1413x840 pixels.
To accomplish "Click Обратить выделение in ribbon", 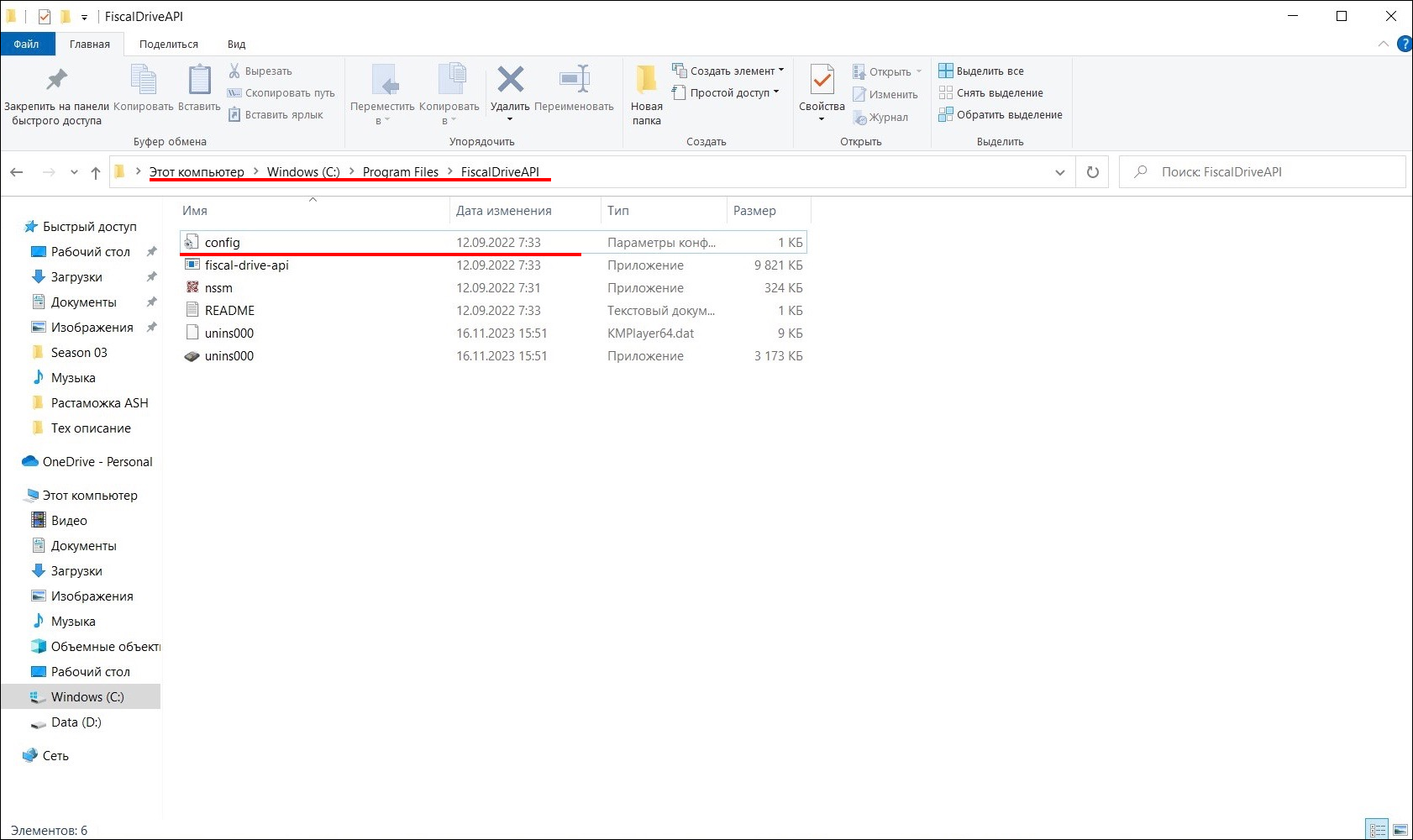I will (1001, 114).
